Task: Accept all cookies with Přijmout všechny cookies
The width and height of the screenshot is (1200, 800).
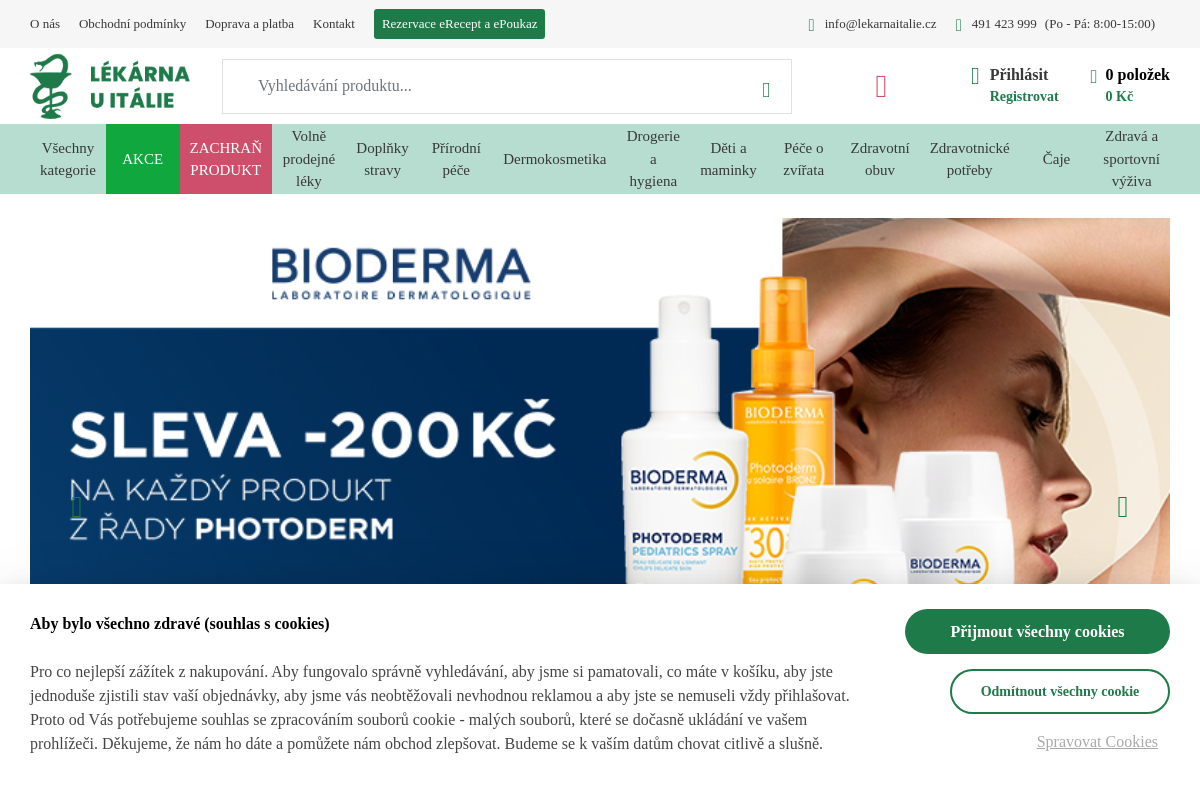Action: pos(1037,632)
